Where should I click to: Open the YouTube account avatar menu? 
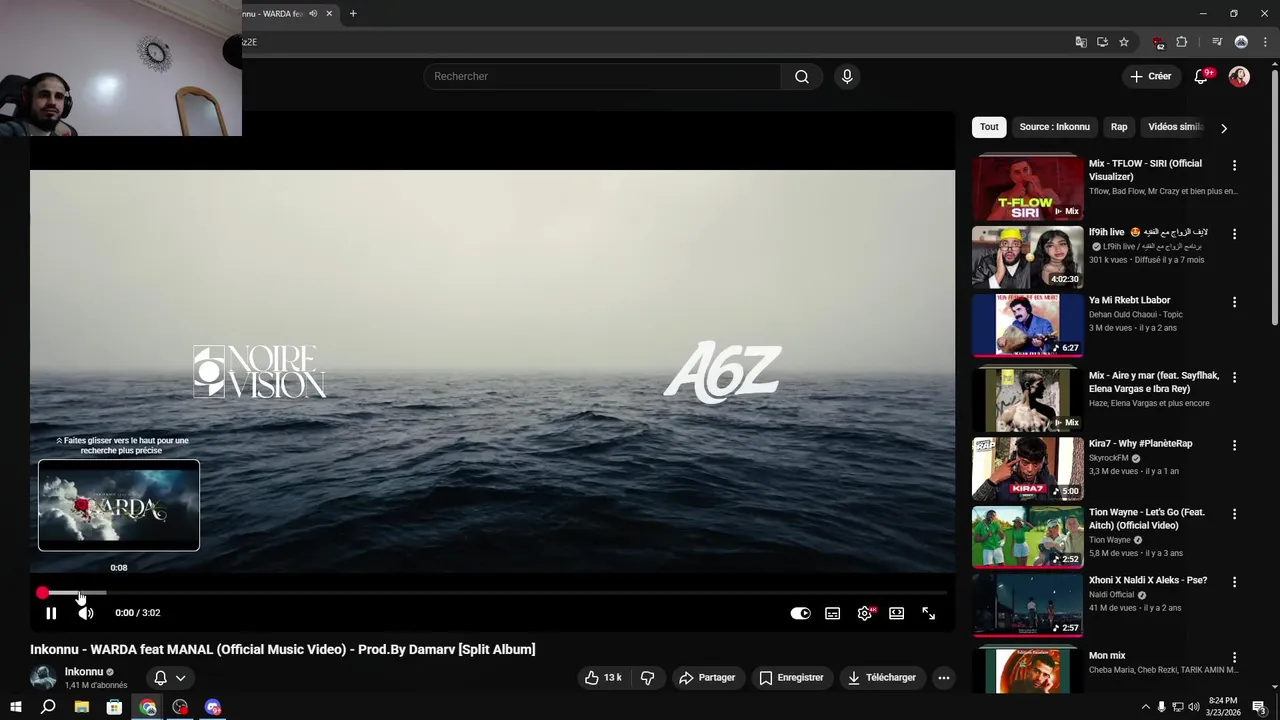1239,76
